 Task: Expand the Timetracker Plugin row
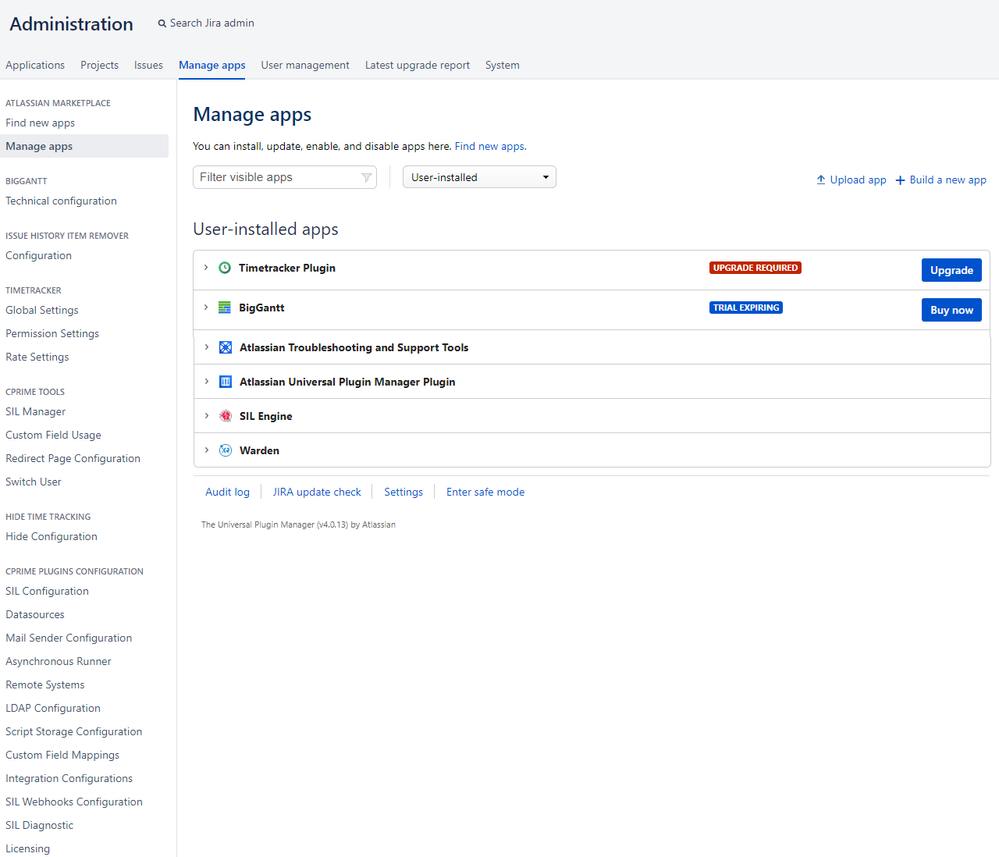[206, 268]
